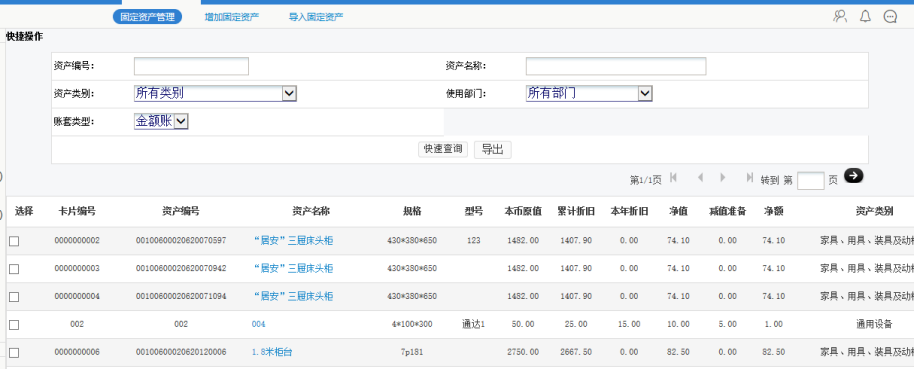914x369 pixels.
Task: Click the 导出 button
Action: point(493,149)
